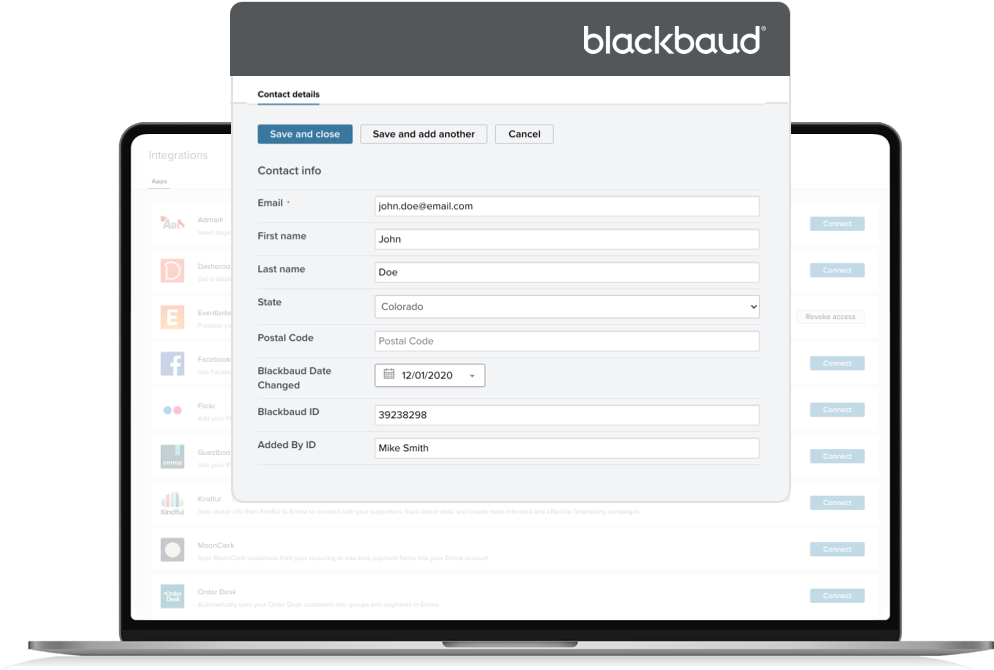Expand the Blackbaud Date Changed dropdown arrow
This screenshot has width=994, height=670.
click(472, 376)
